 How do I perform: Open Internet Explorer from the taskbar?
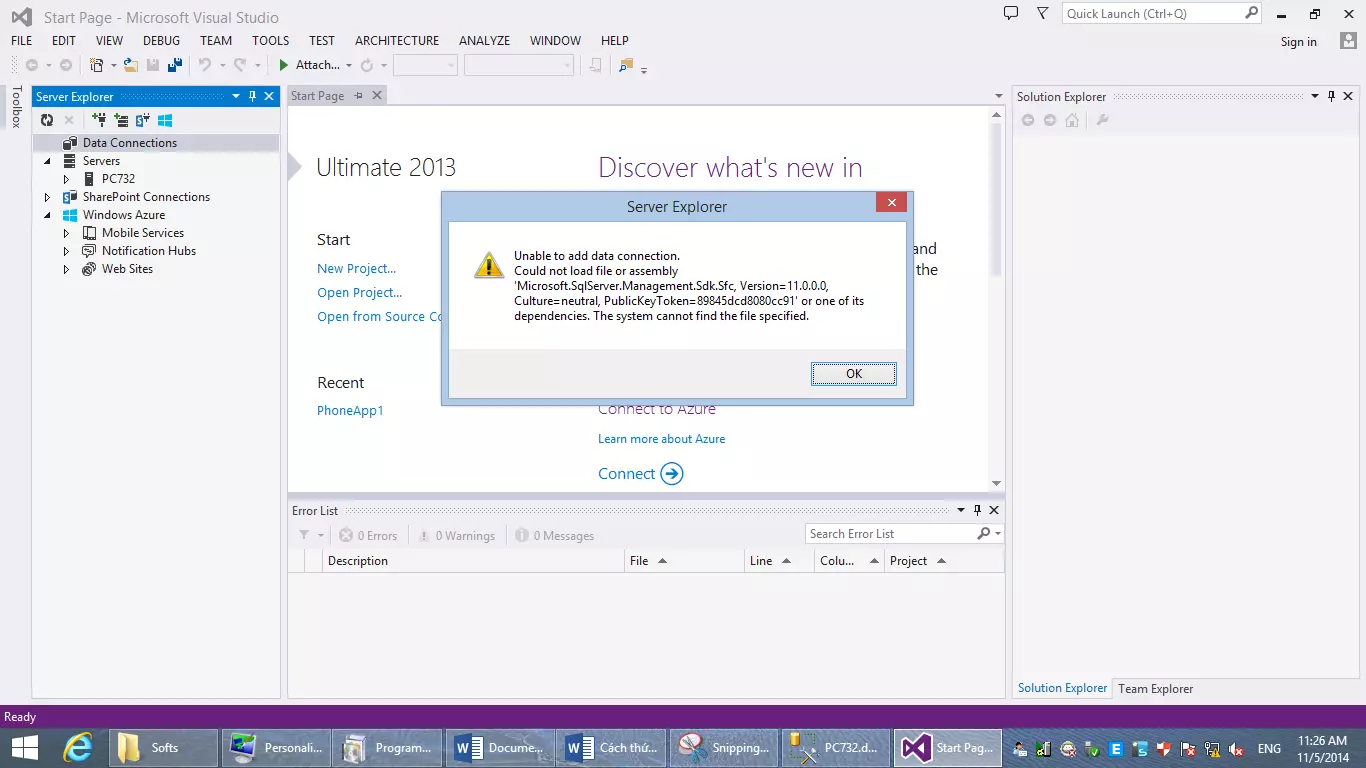click(77, 747)
